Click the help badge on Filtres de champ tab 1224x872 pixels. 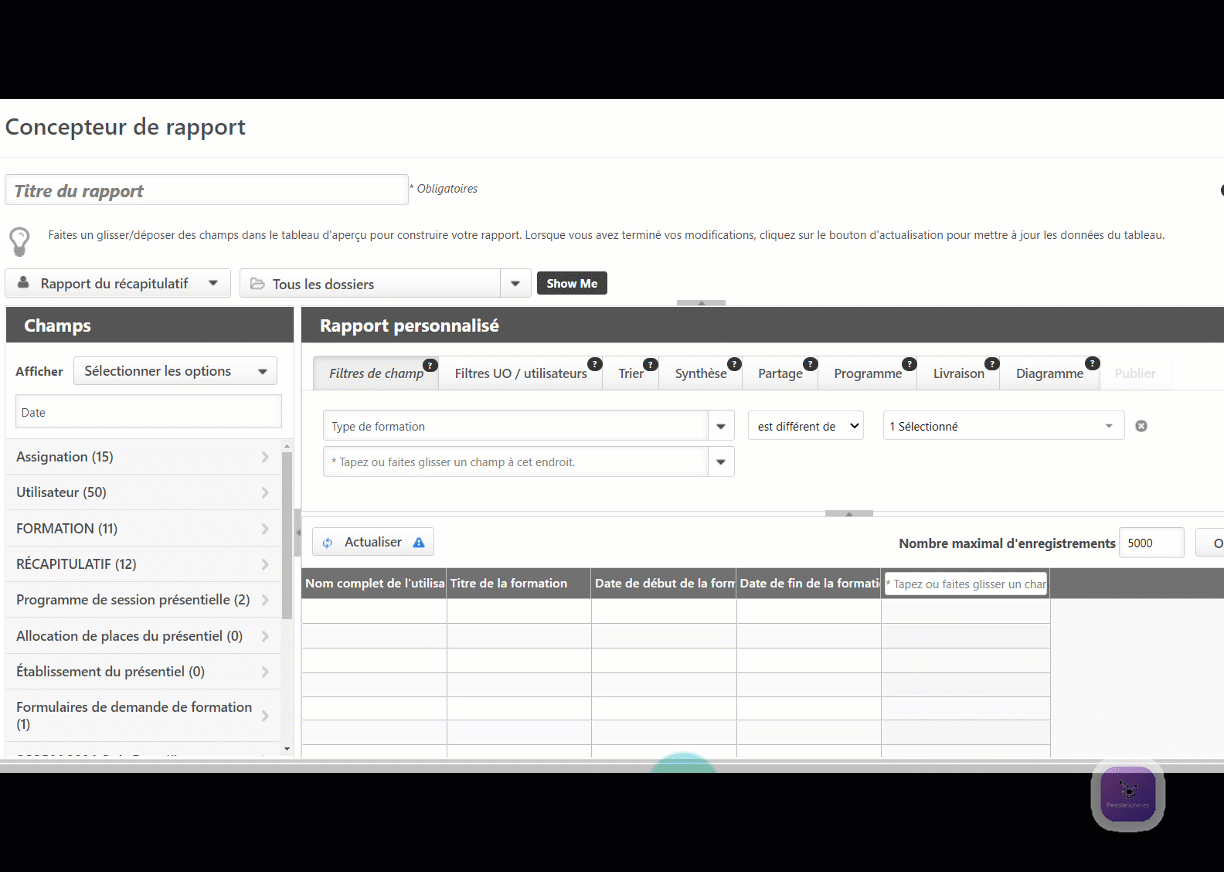[x=430, y=365]
